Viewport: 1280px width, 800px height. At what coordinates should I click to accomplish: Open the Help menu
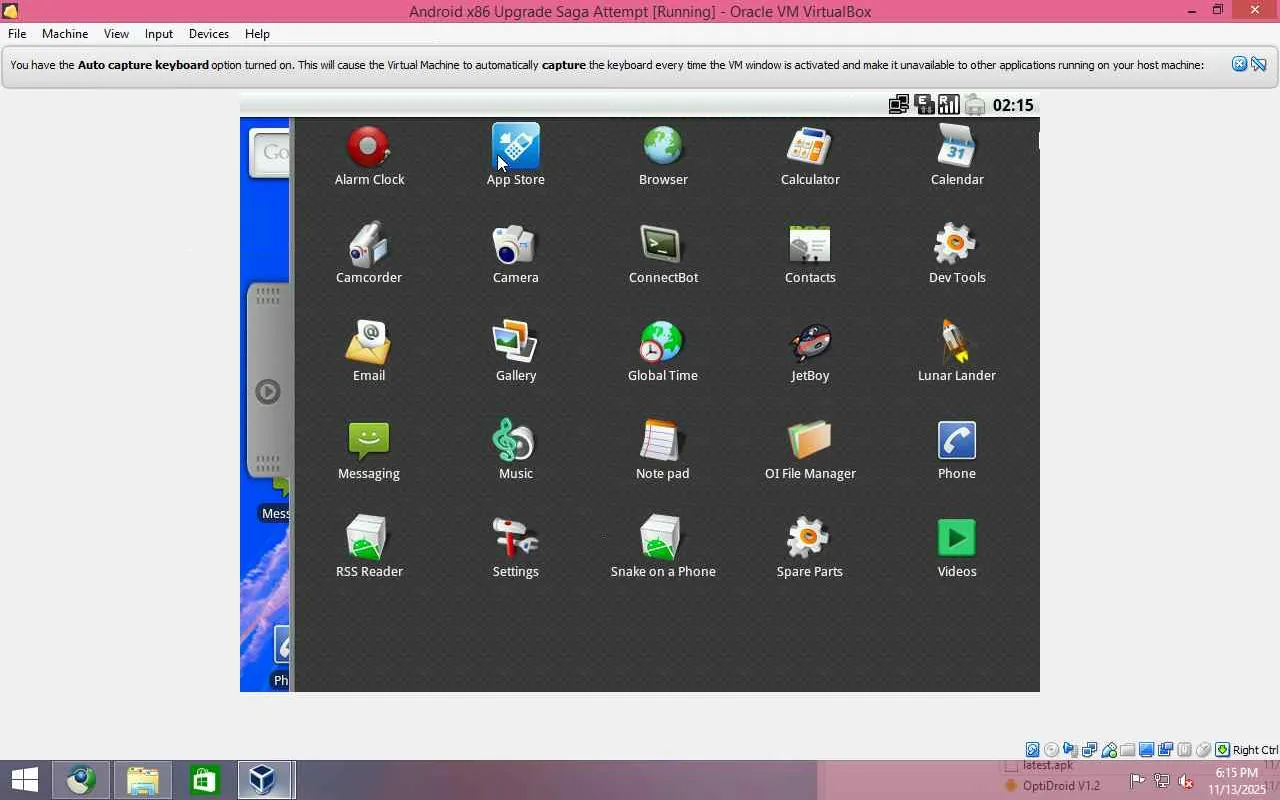click(x=257, y=34)
